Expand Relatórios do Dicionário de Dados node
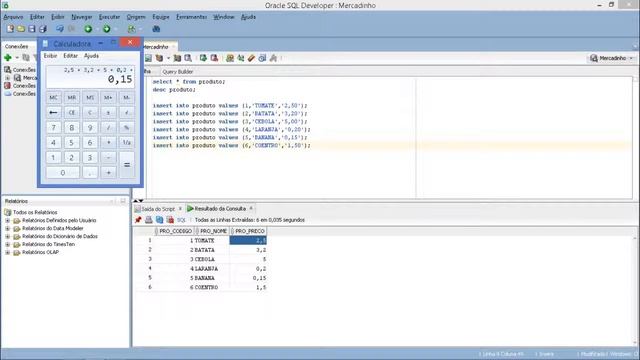The height and width of the screenshot is (360, 640). click(x=7, y=236)
